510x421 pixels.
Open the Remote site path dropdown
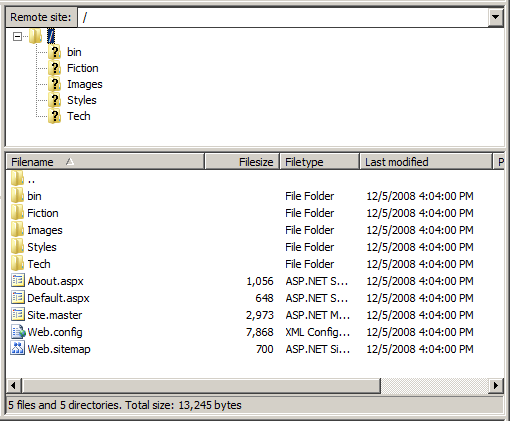pos(495,17)
